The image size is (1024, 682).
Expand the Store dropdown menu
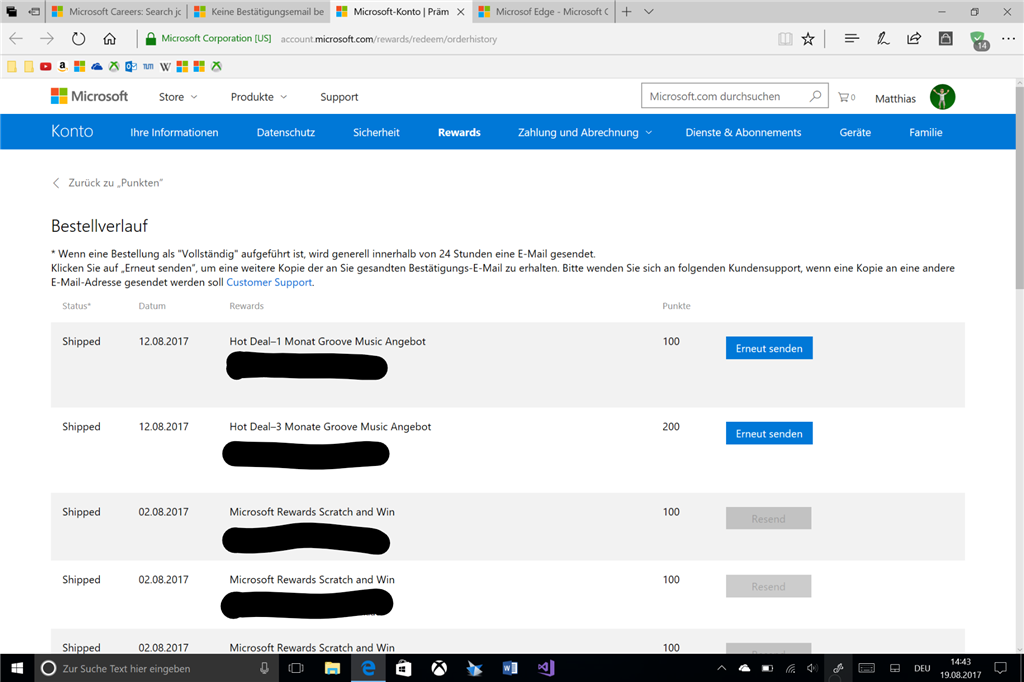[x=178, y=97]
